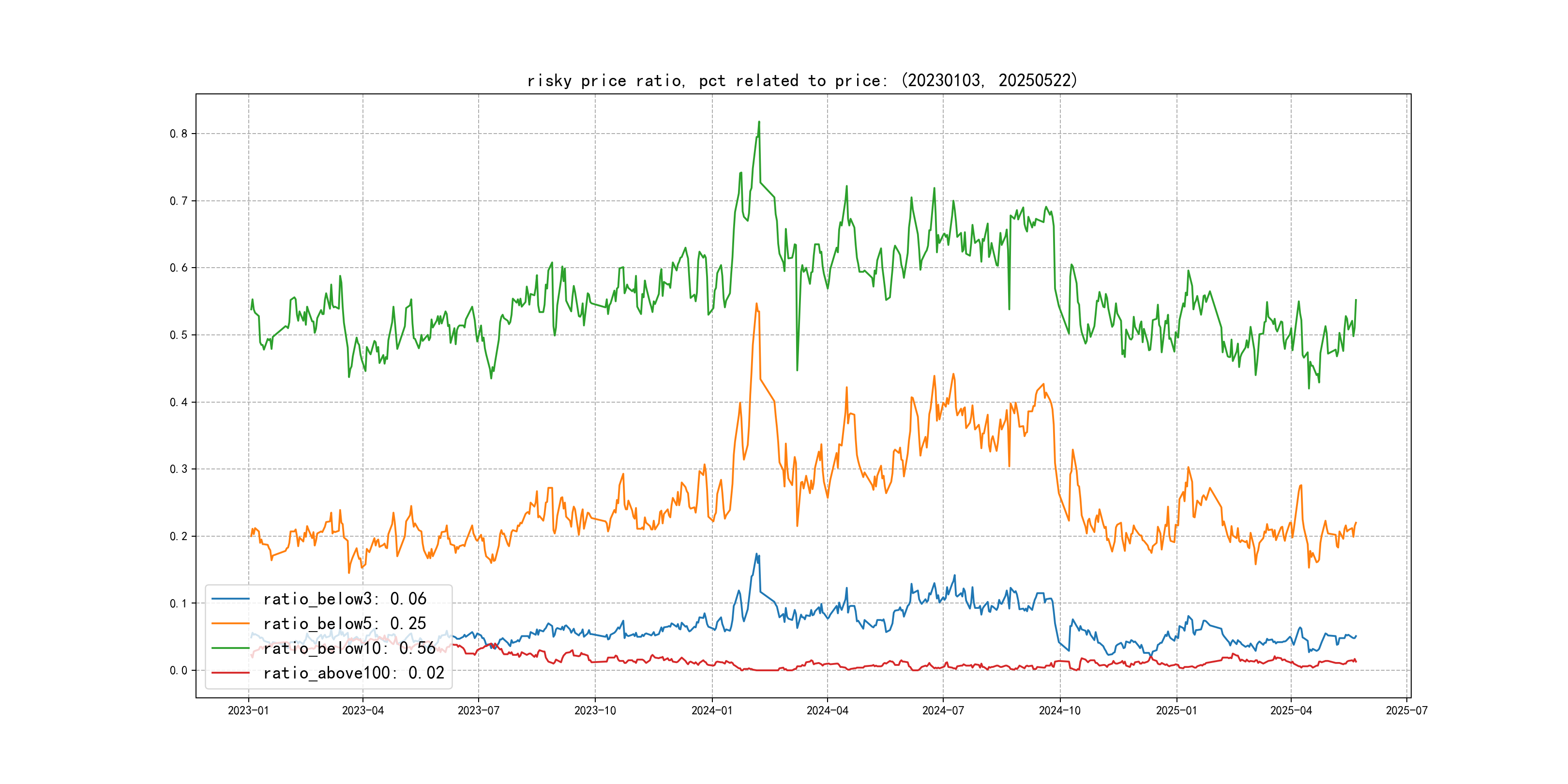Viewport: 1568px width, 784px height.
Task: Click the 2023-01 x-axis tick label
Action: coord(248,711)
